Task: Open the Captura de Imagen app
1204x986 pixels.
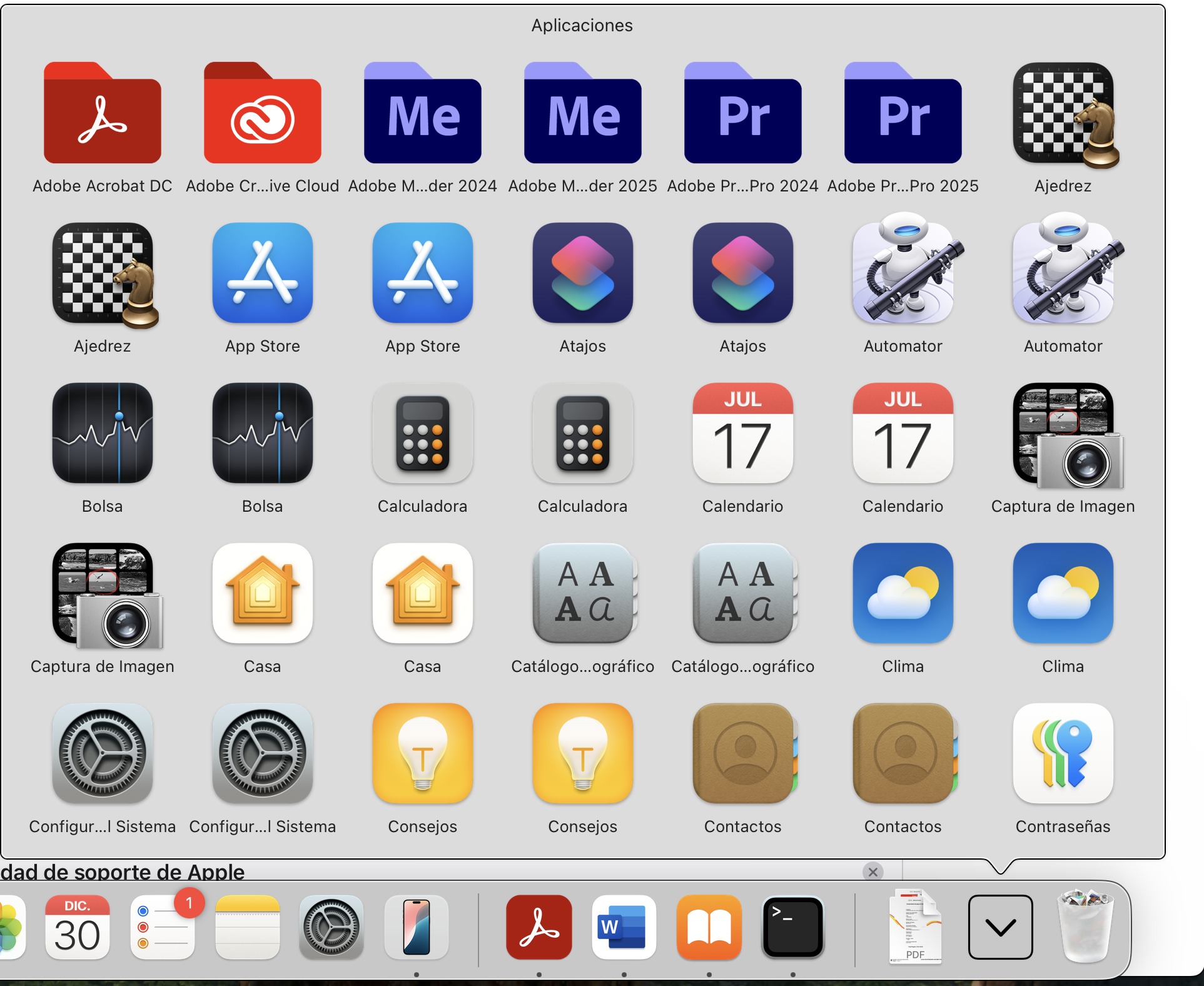Action: [x=1063, y=434]
